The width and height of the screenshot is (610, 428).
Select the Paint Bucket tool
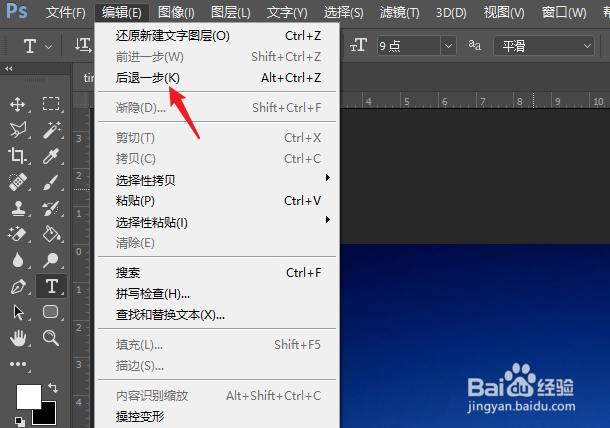51,234
